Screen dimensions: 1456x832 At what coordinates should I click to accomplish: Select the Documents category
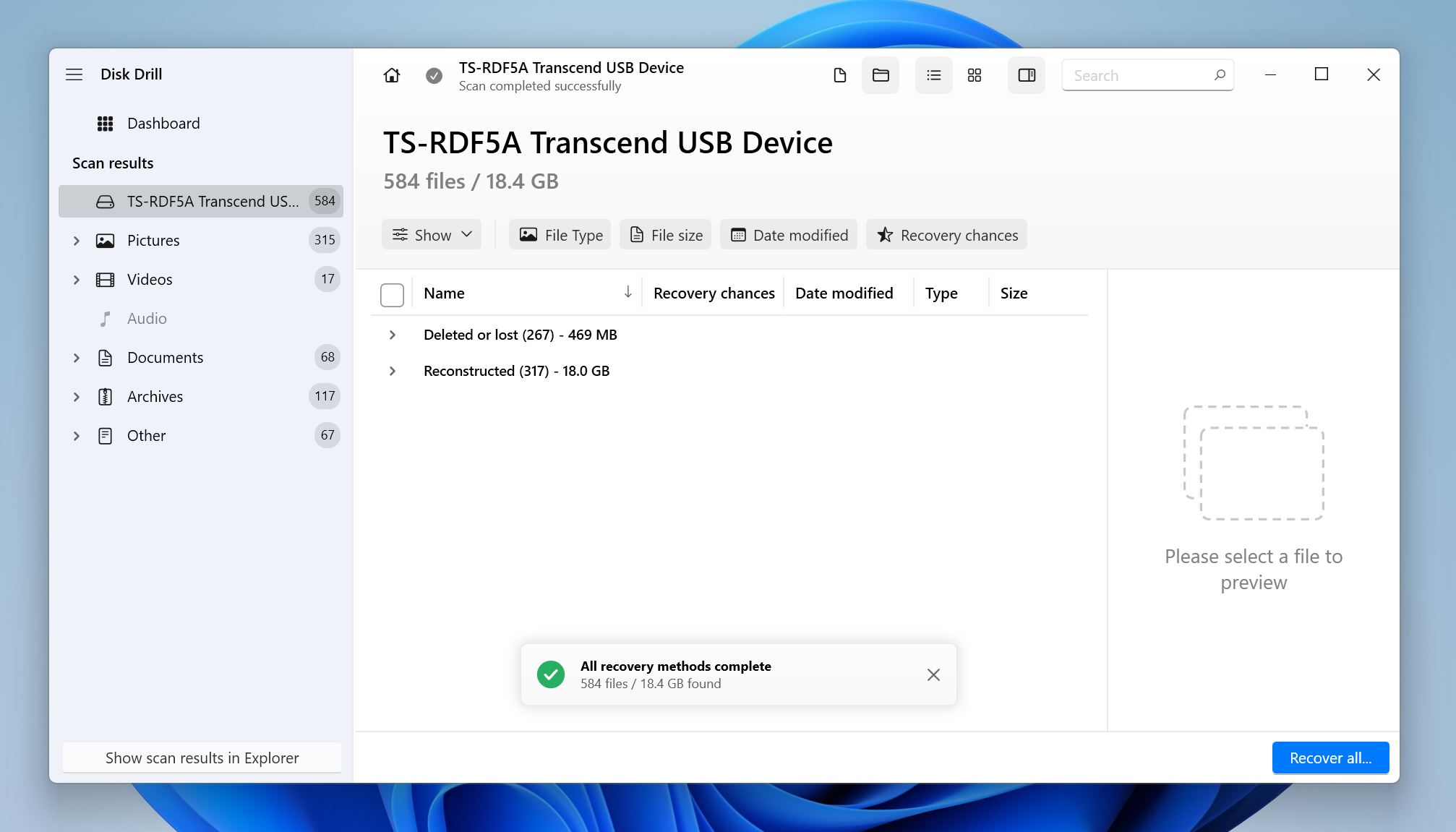(x=164, y=357)
